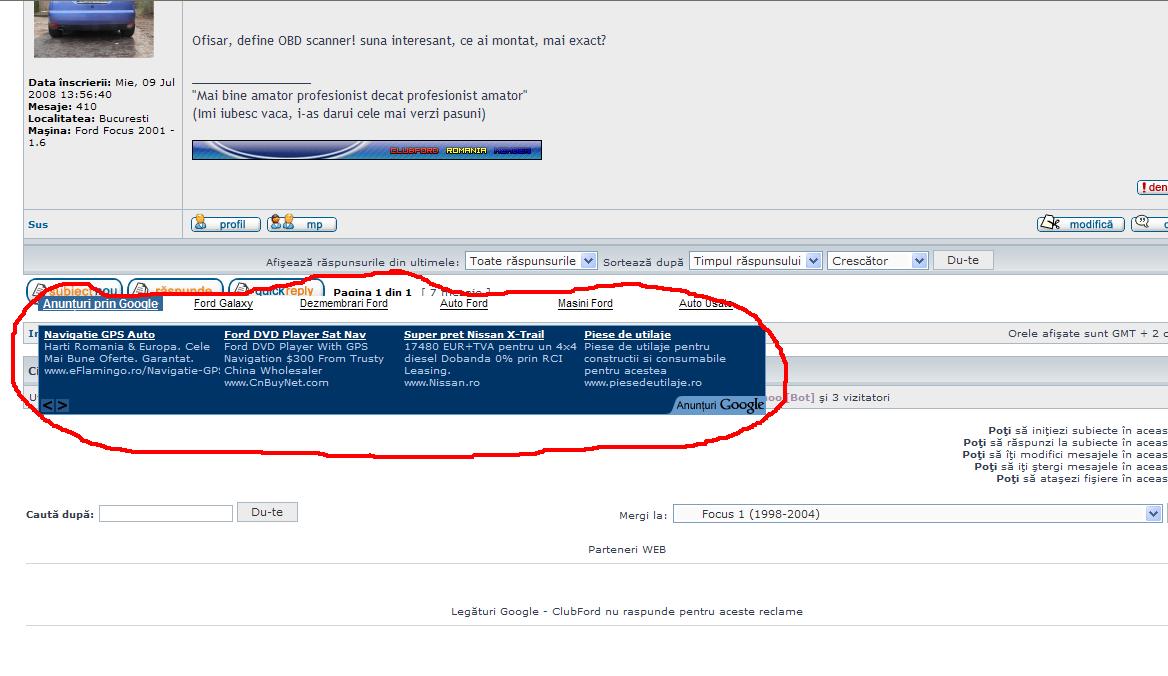1168x676 pixels.
Task: Click previous ads arrow in ad box
Action: click(x=48, y=405)
